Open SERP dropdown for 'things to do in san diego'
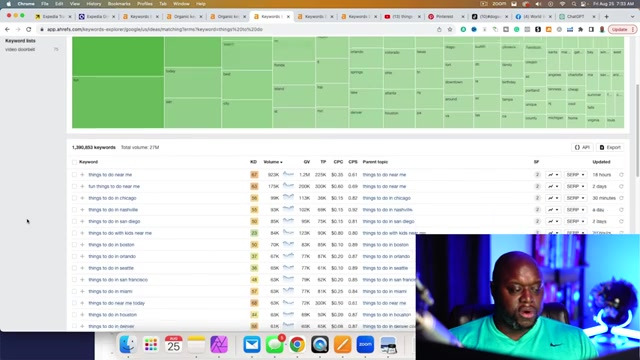The width and height of the screenshot is (640, 360). pos(575,221)
